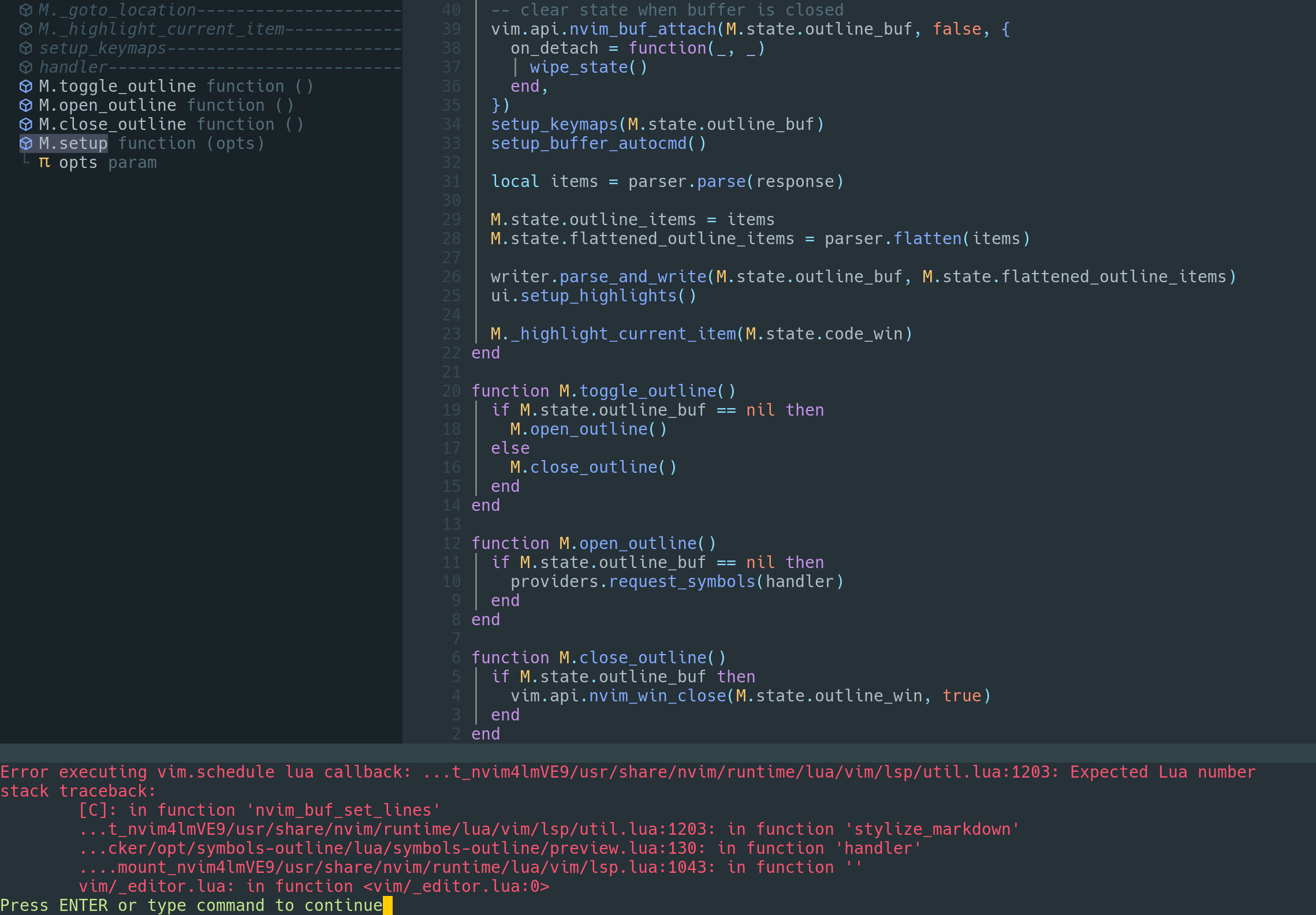Click cube icon next to M._highlight_current_item
Viewport: 1316px width, 915px height.
(x=26, y=29)
